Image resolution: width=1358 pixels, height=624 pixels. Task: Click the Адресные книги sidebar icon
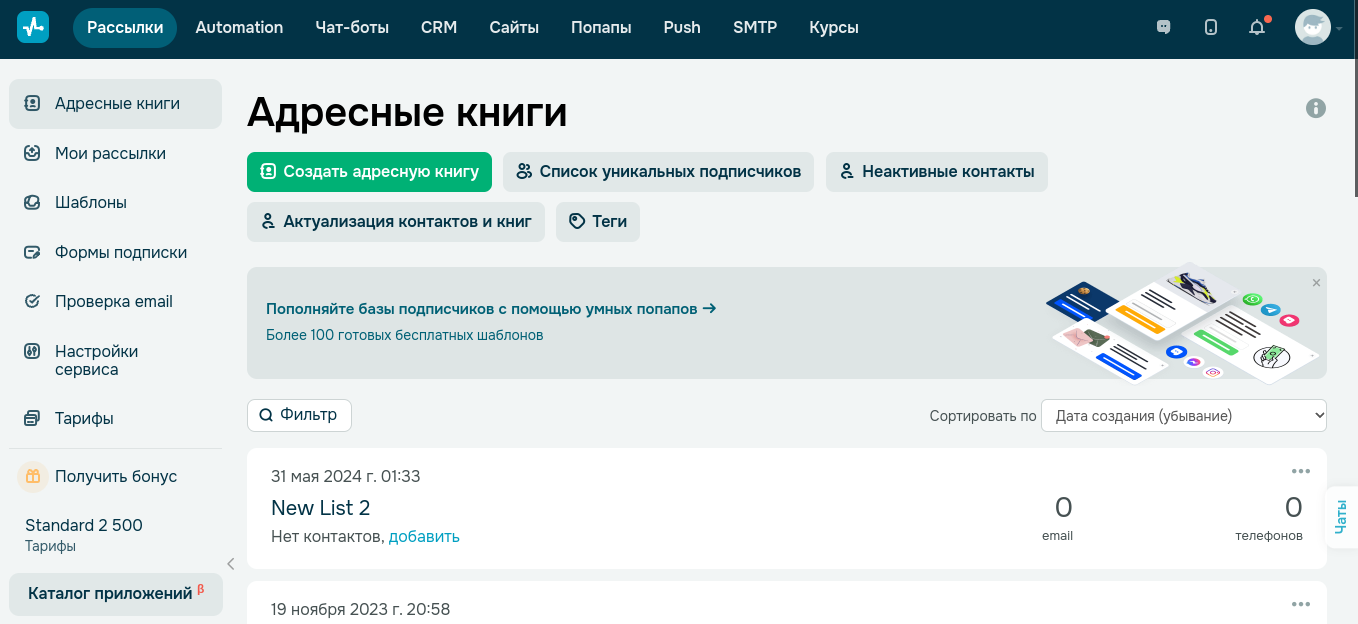tap(33, 103)
